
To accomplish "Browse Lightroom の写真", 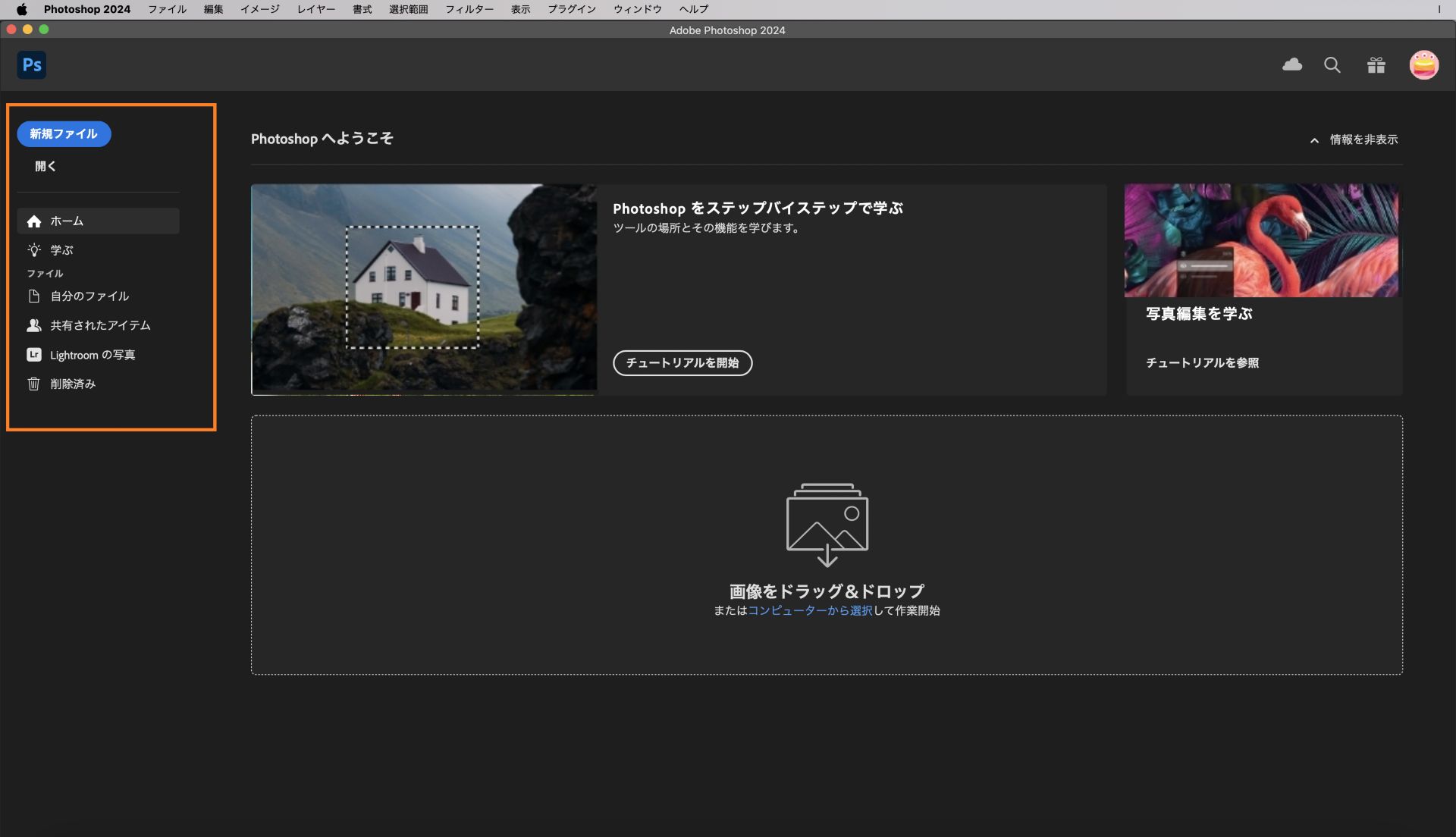I will [x=93, y=354].
